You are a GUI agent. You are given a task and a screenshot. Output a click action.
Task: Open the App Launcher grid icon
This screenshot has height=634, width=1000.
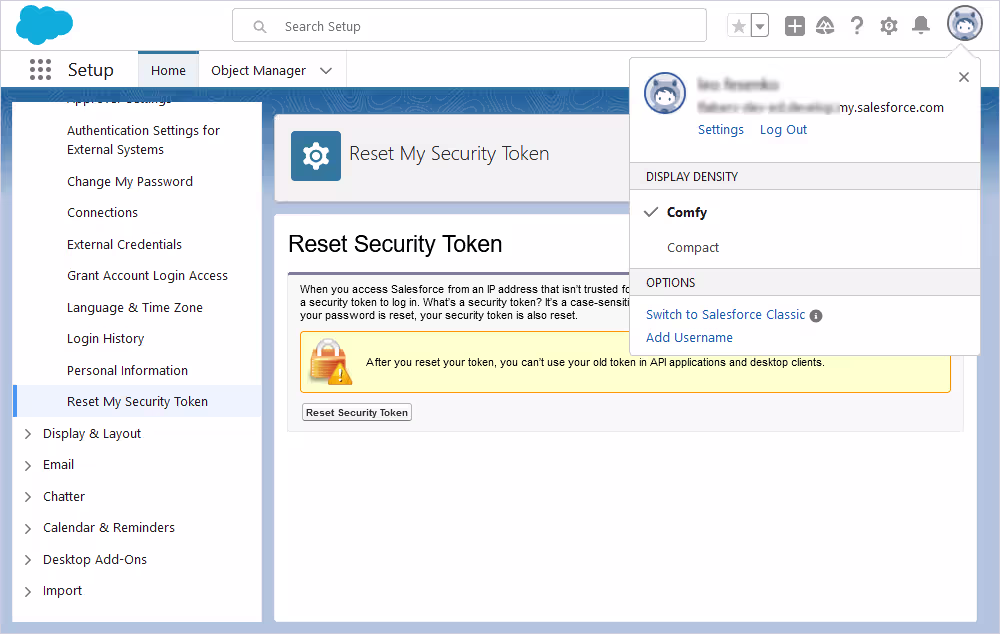click(x=40, y=69)
